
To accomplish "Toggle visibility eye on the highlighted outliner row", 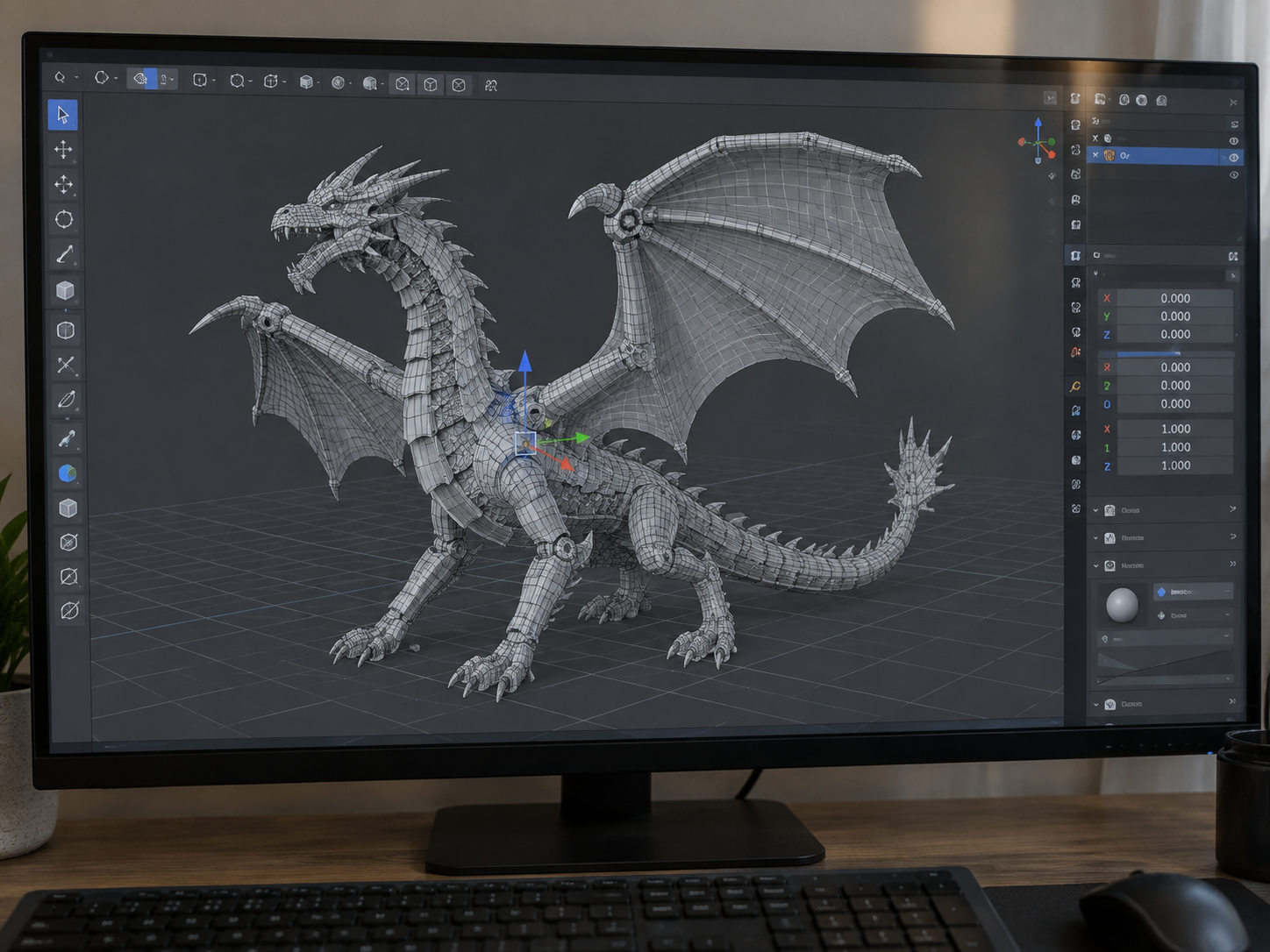I will coord(1234,158).
